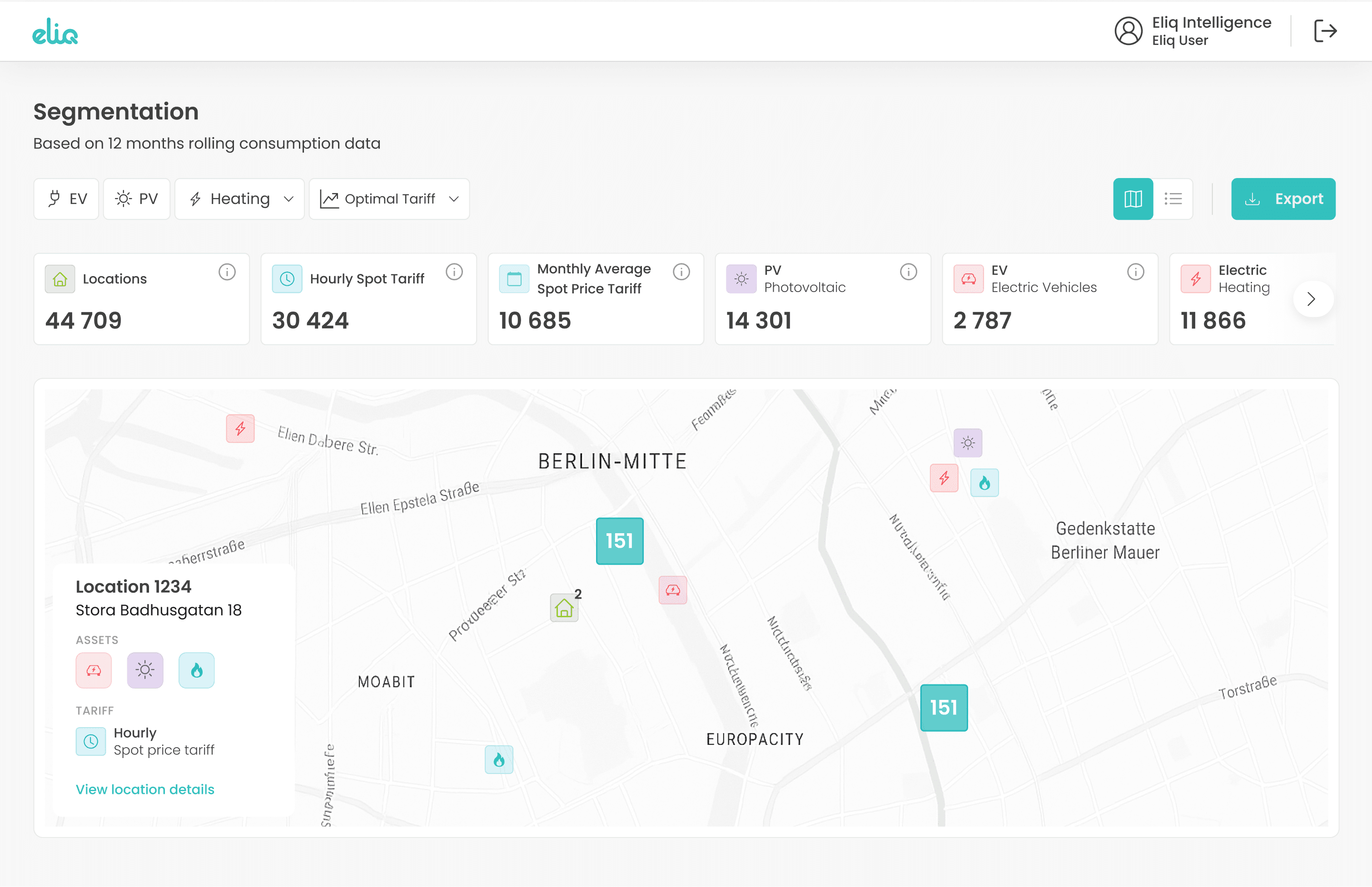Open the Optimal Tariff dropdown
This screenshot has width=1372, height=887.
(x=389, y=199)
